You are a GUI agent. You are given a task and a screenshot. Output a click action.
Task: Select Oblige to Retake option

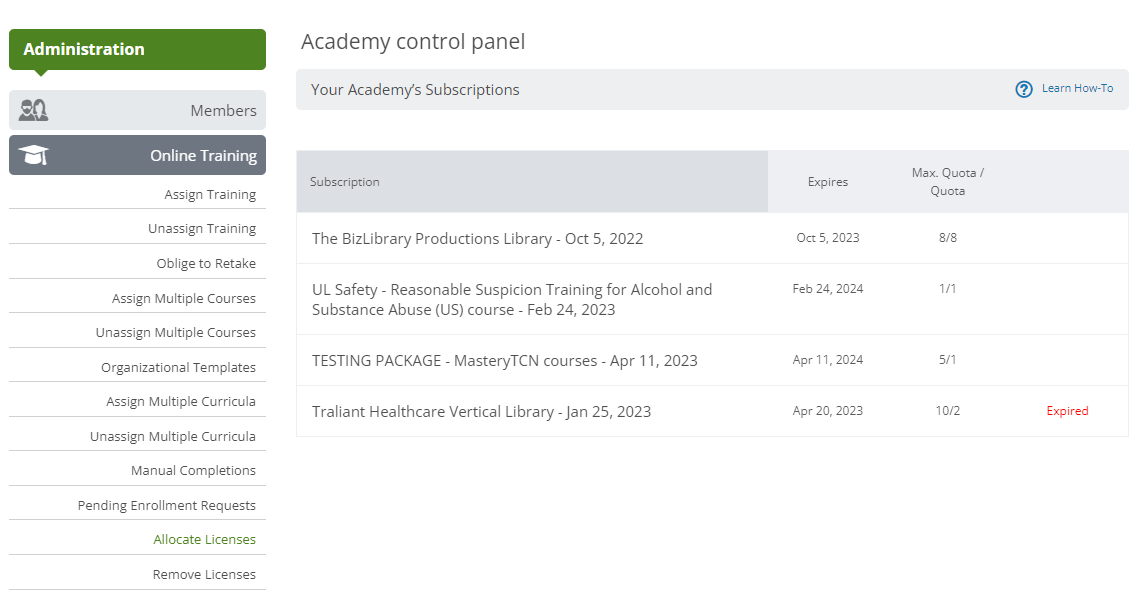[206, 263]
